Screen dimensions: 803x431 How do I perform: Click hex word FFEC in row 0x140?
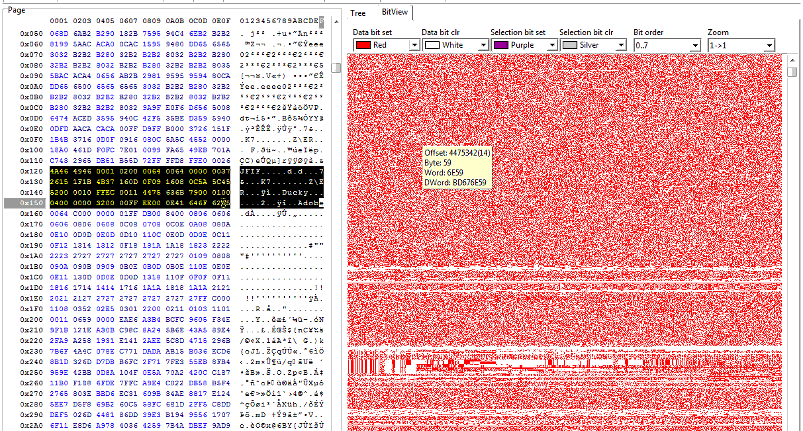tap(105, 192)
